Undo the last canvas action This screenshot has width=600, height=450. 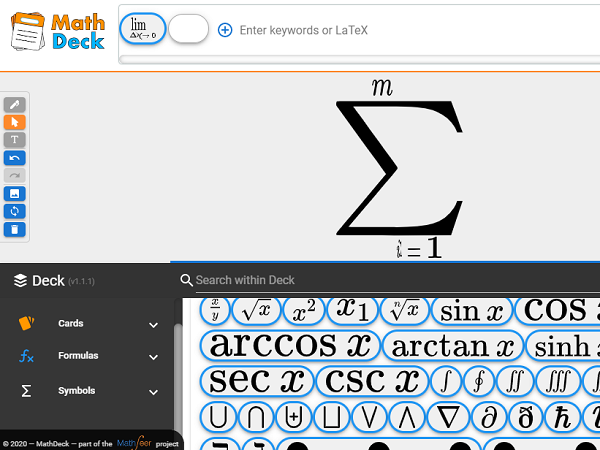[15, 158]
